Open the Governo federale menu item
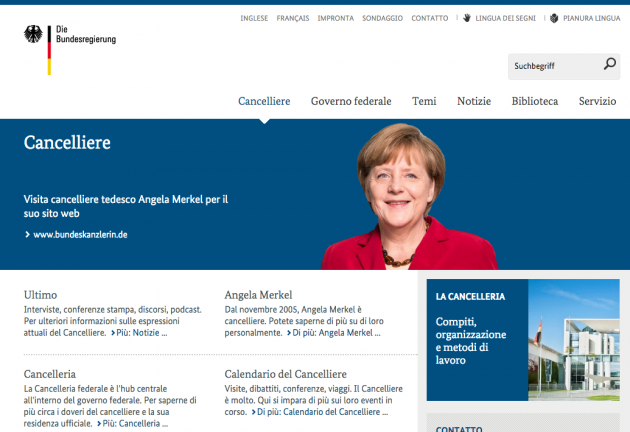Viewport: 630px width, 432px height. [x=351, y=101]
